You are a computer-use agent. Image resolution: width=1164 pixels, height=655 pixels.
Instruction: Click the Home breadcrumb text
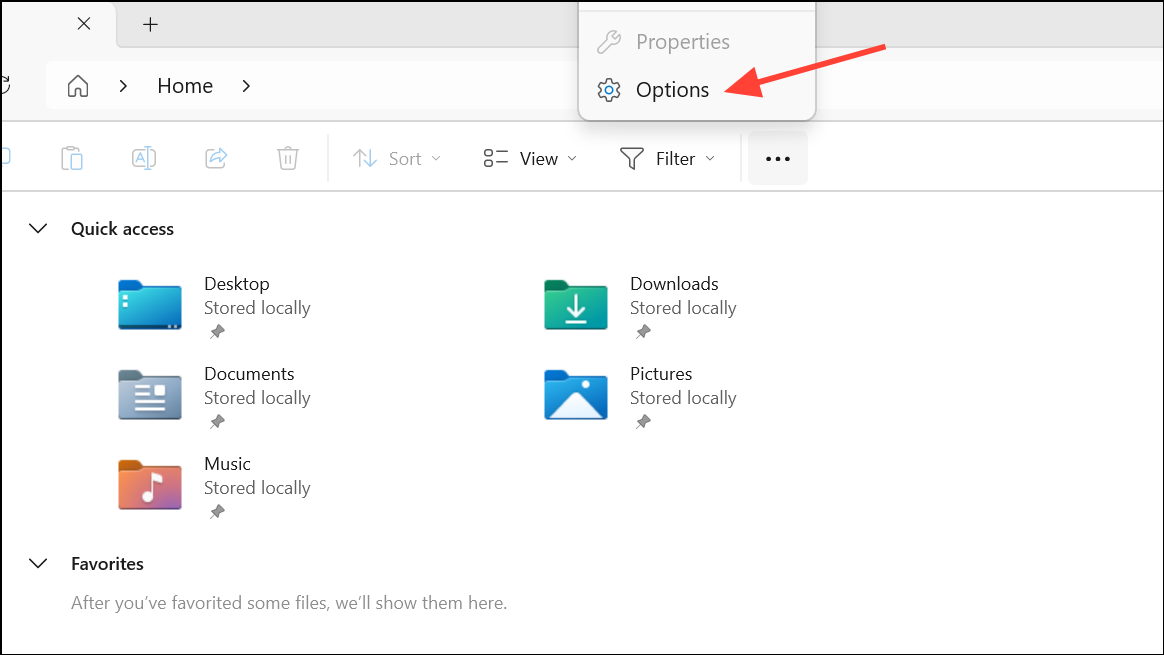(x=185, y=86)
